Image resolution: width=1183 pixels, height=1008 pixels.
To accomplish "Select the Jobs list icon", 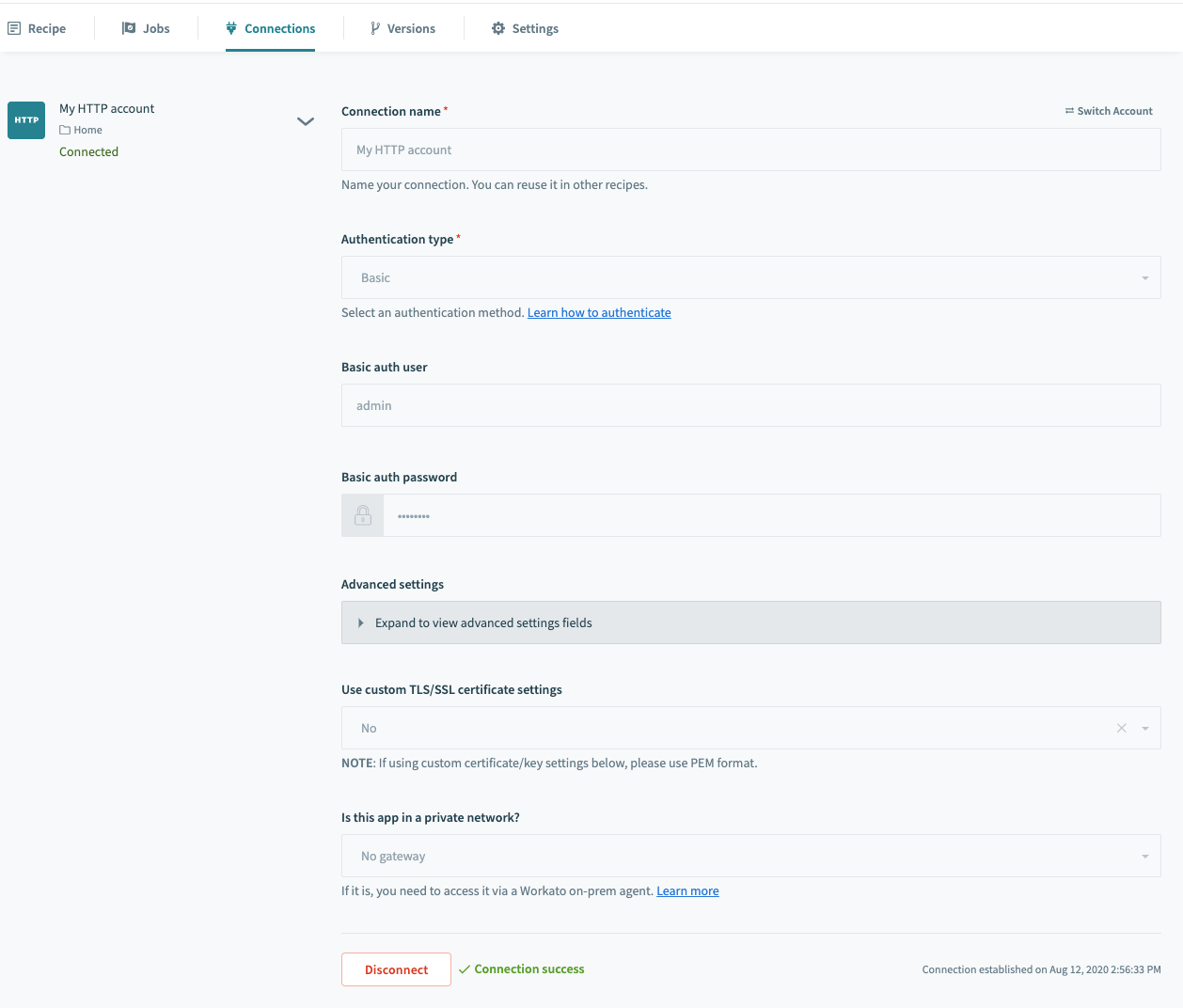I will click(x=127, y=28).
